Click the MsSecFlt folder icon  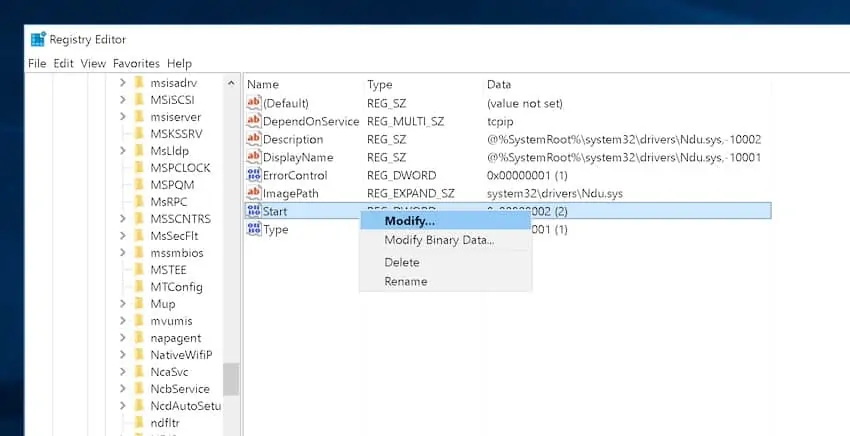[139, 235]
